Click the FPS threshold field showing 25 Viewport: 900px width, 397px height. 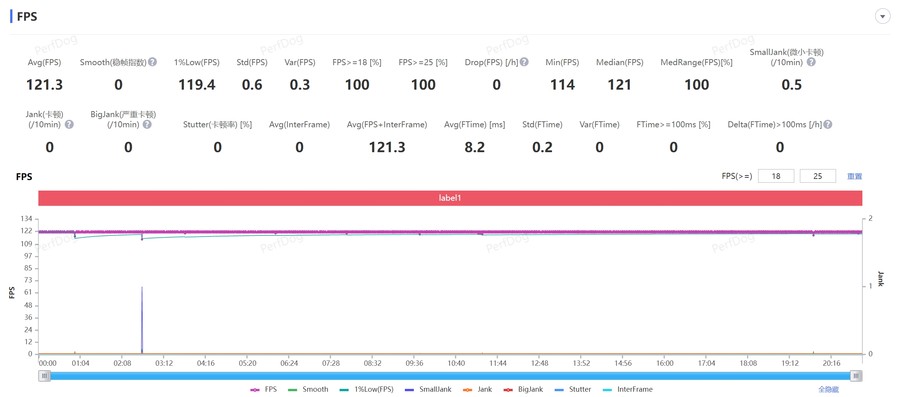(817, 176)
